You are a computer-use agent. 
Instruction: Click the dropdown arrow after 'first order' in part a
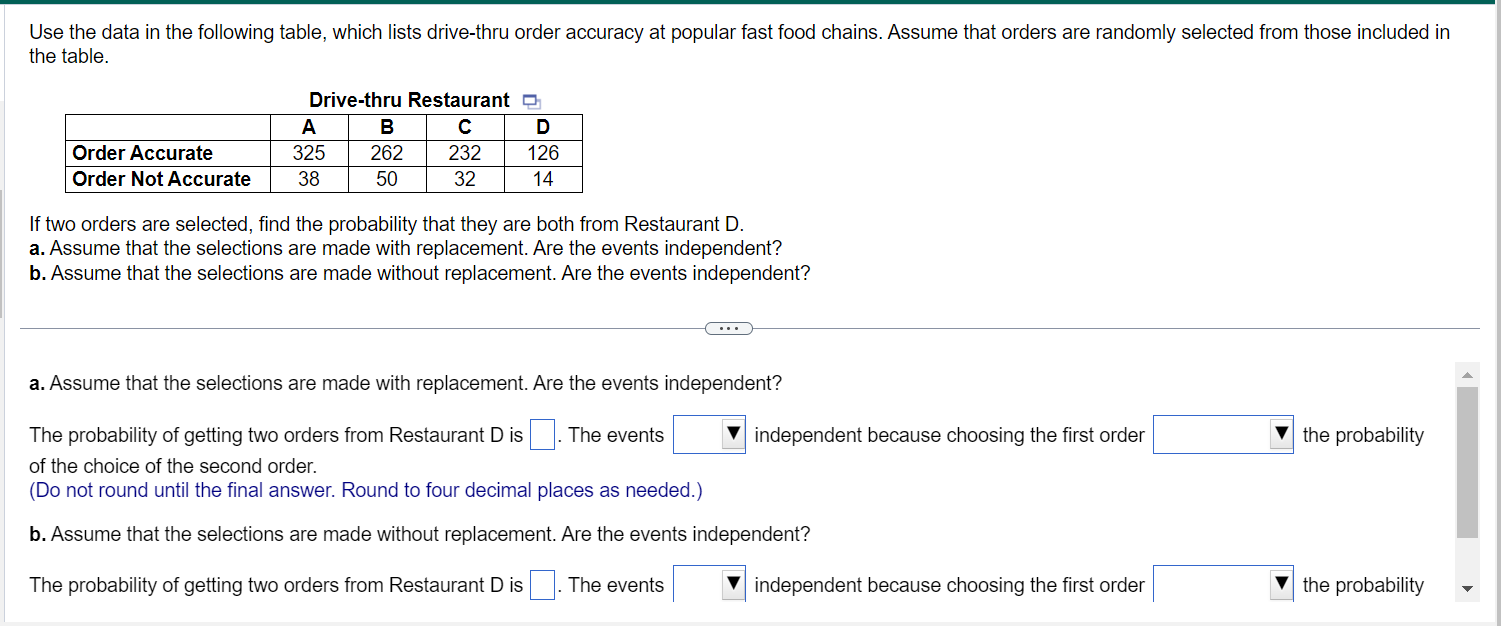click(x=1281, y=434)
